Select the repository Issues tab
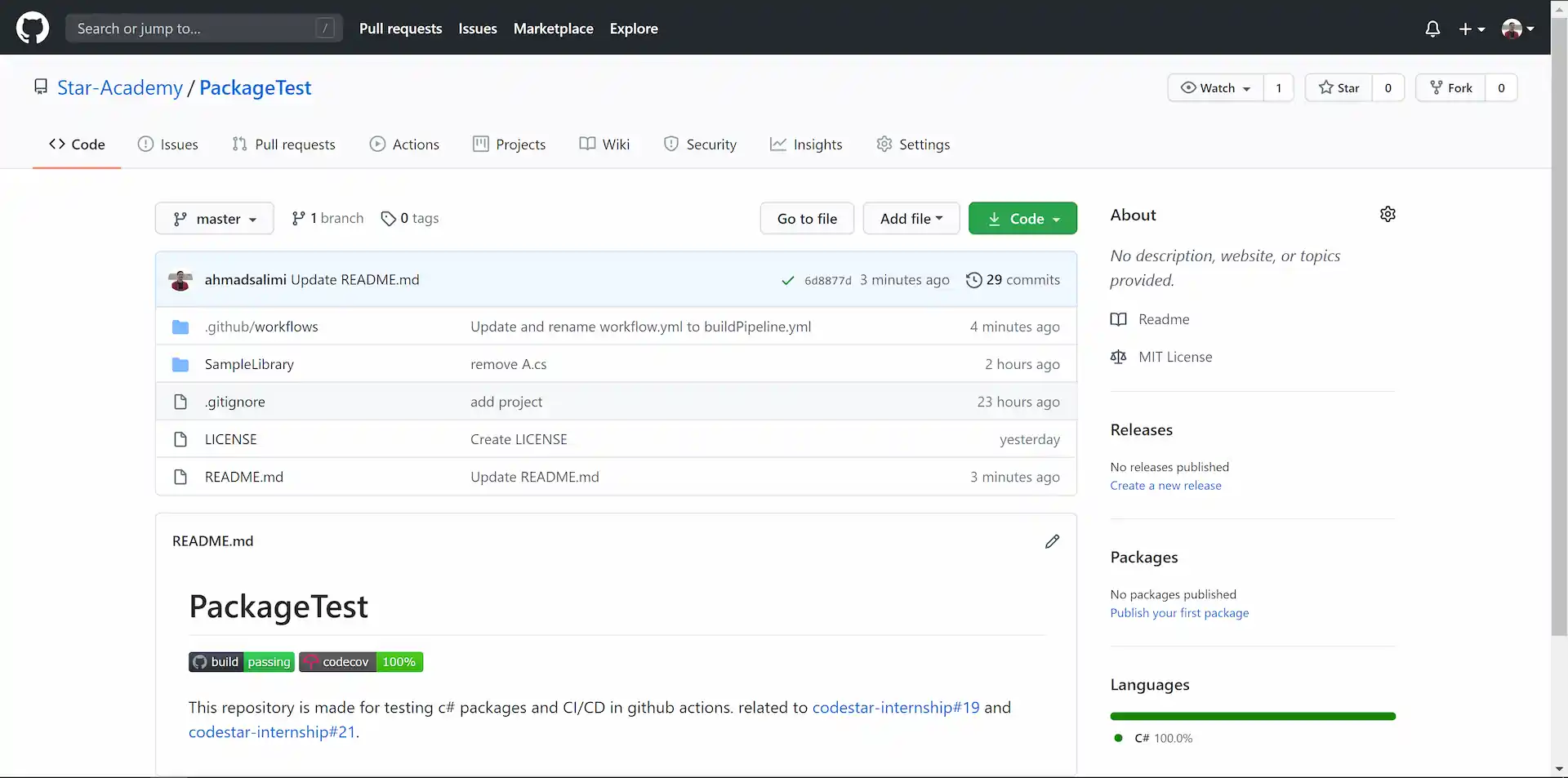The image size is (1568, 778). [168, 144]
